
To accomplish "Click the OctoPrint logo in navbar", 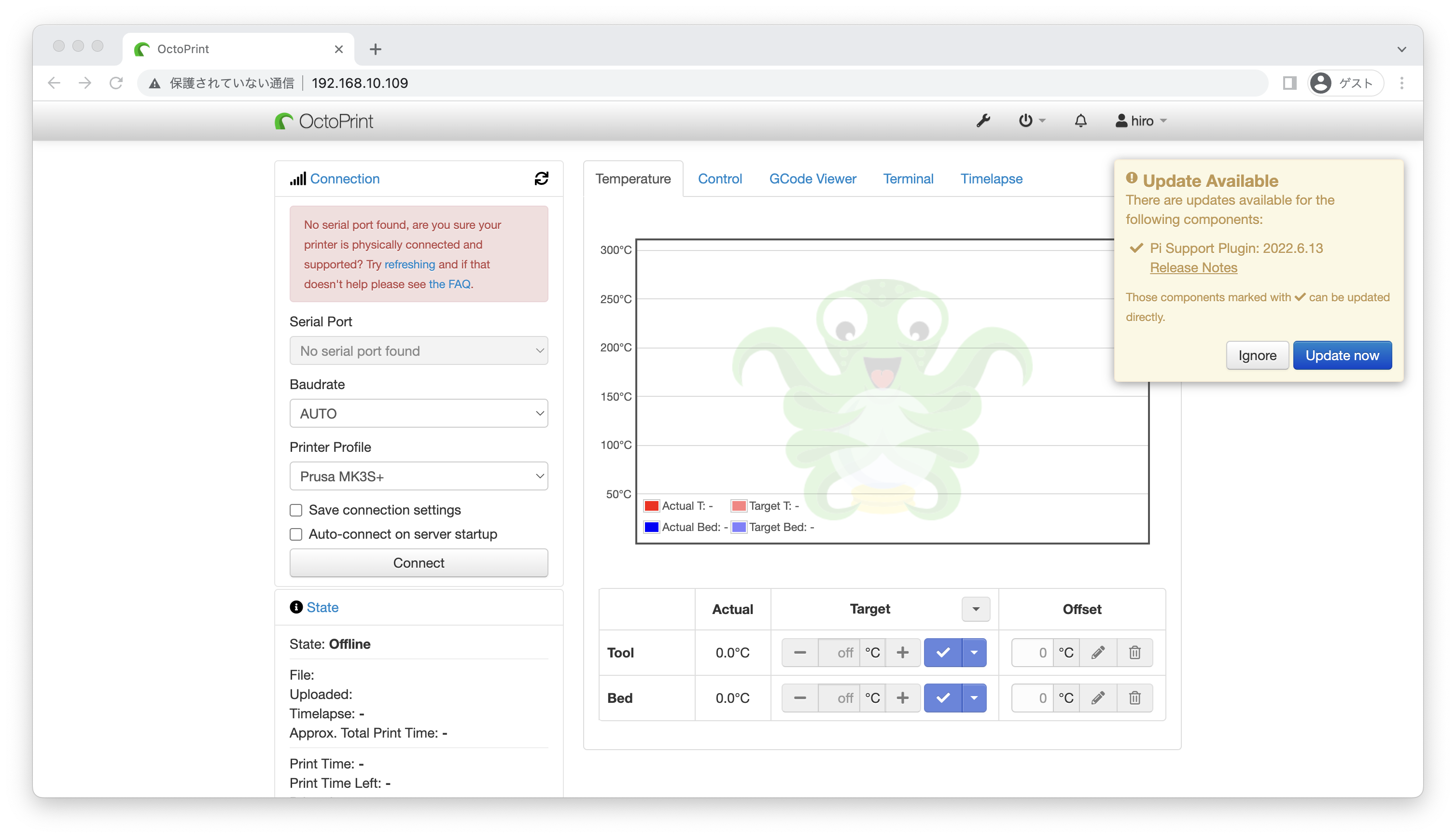I will click(324, 121).
